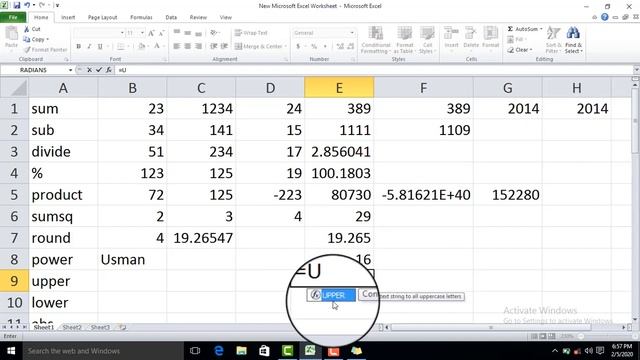Toggle Underline formatting

[100, 47]
